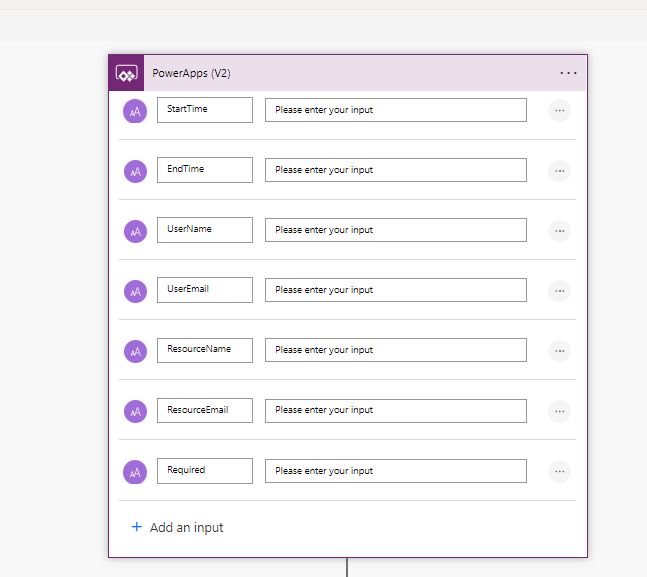Focus the ResourceEmail description input box
Viewport: 647px width, 577px height.
[396, 411]
